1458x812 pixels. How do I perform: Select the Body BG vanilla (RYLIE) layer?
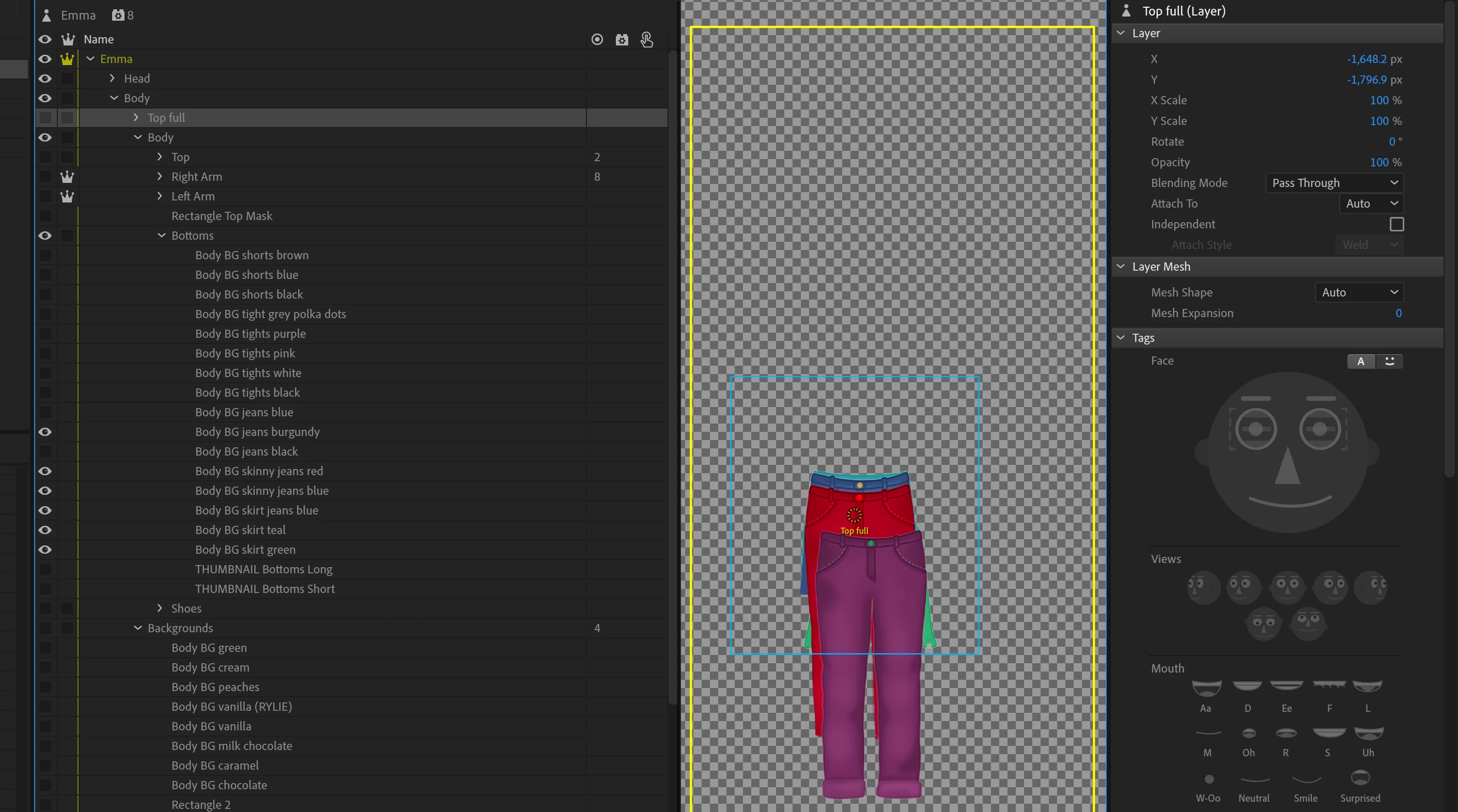click(x=231, y=707)
